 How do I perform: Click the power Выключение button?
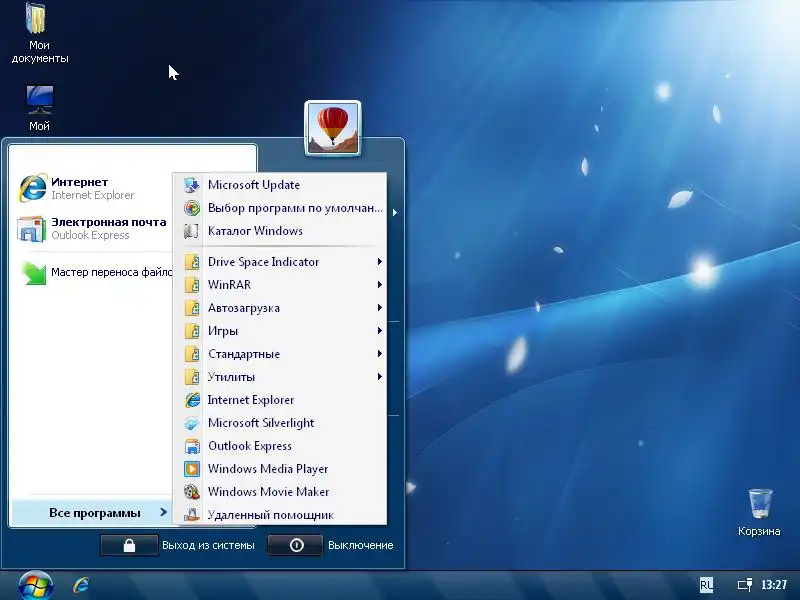(x=295, y=545)
